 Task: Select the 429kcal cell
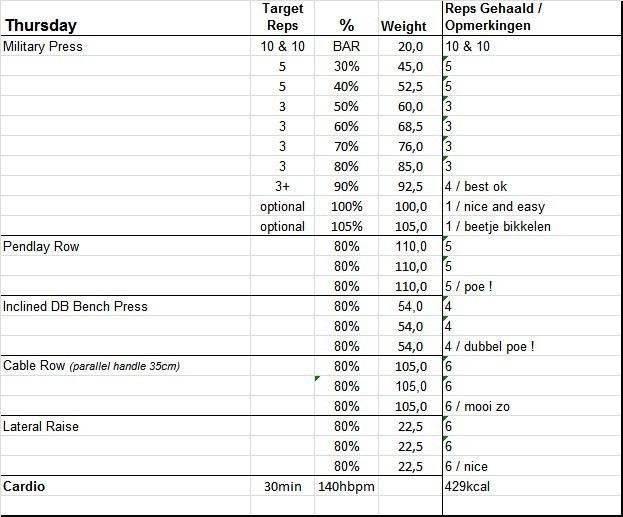(469, 487)
